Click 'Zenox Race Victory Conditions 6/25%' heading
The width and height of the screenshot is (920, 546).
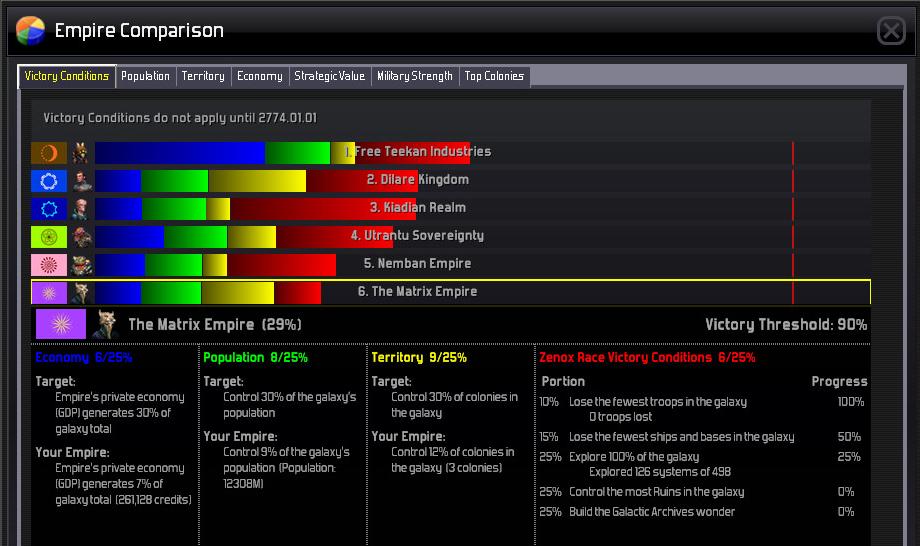point(647,357)
